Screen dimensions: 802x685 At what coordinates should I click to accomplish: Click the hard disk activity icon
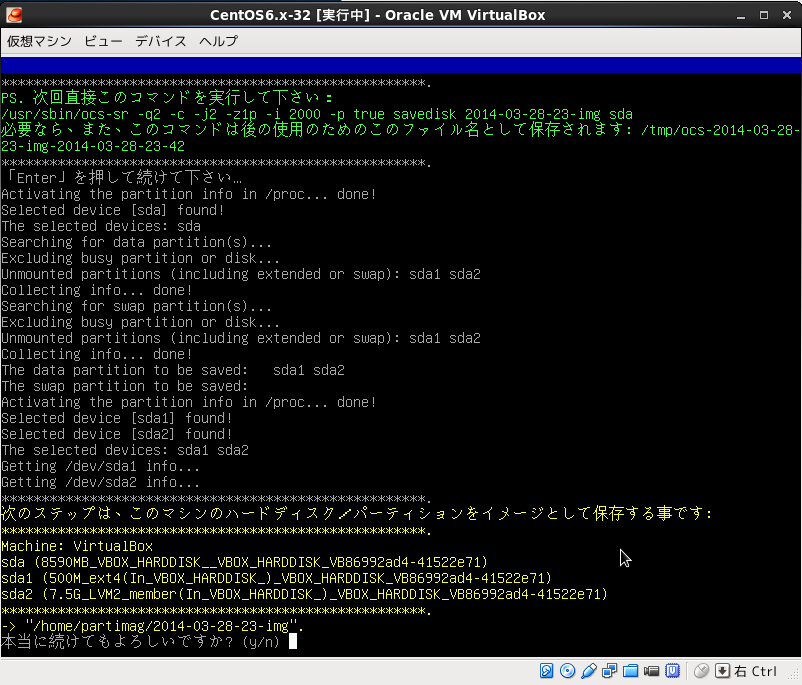[x=547, y=671]
